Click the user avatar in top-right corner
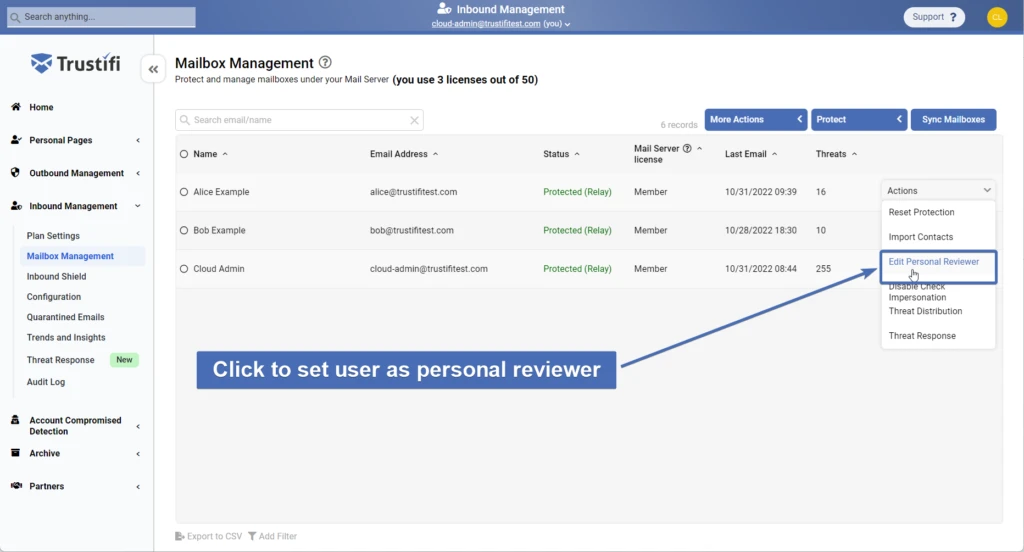This screenshot has width=1024, height=552. (x=996, y=17)
